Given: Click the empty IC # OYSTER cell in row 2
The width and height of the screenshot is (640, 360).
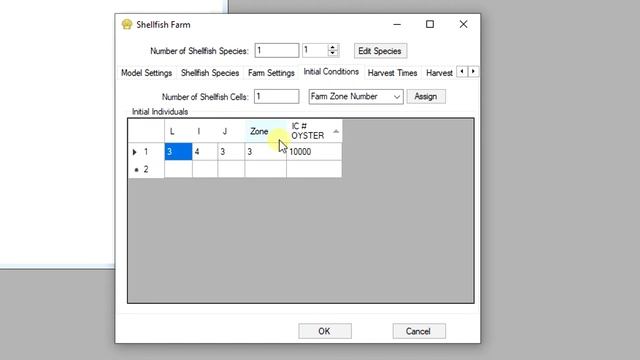Looking at the screenshot, I should [314, 169].
